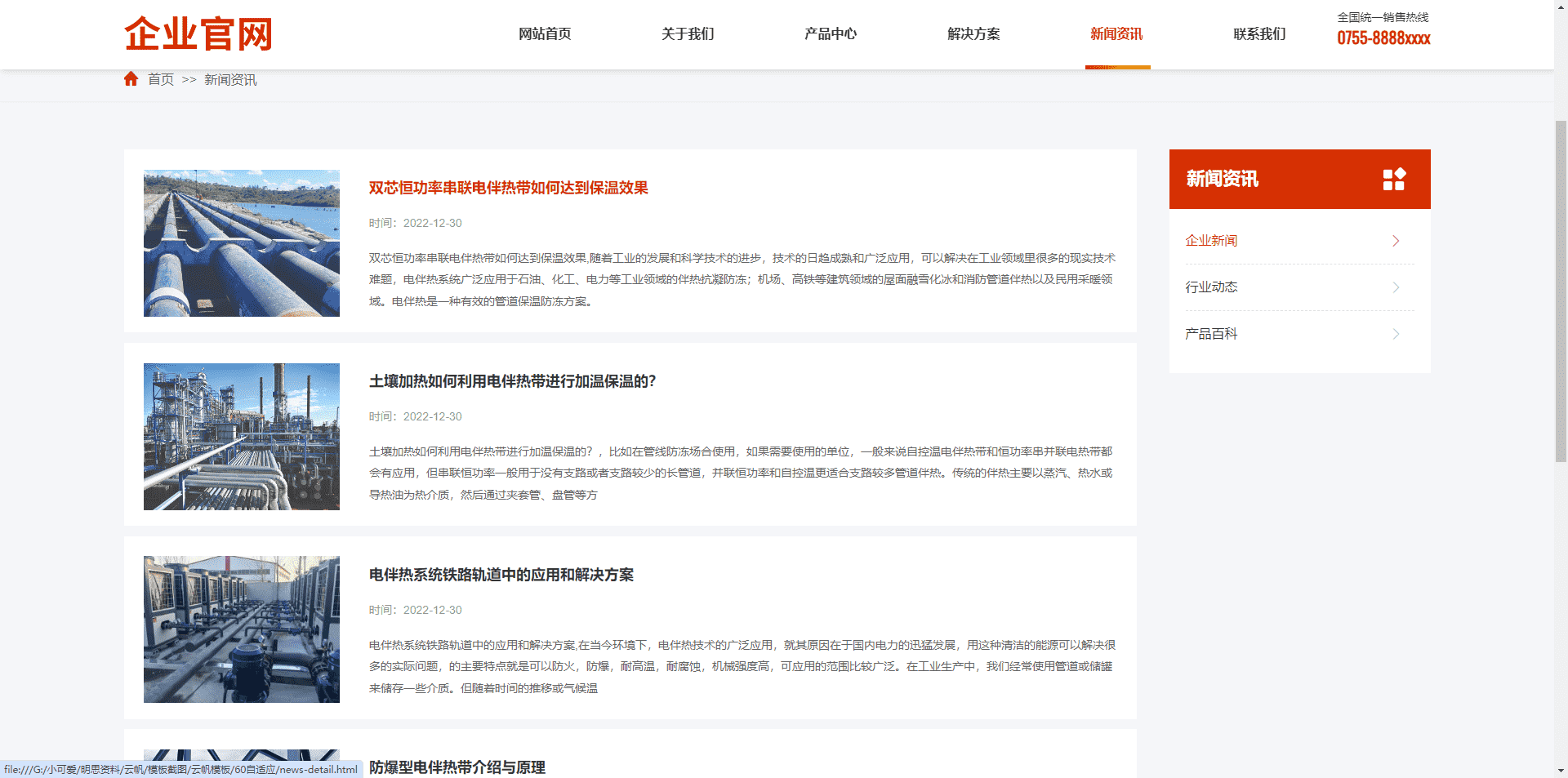Open article 土壤加热如何利用电伴热带进行加温保温的?
Image resolution: width=1568 pixels, height=778 pixels.
click(512, 381)
